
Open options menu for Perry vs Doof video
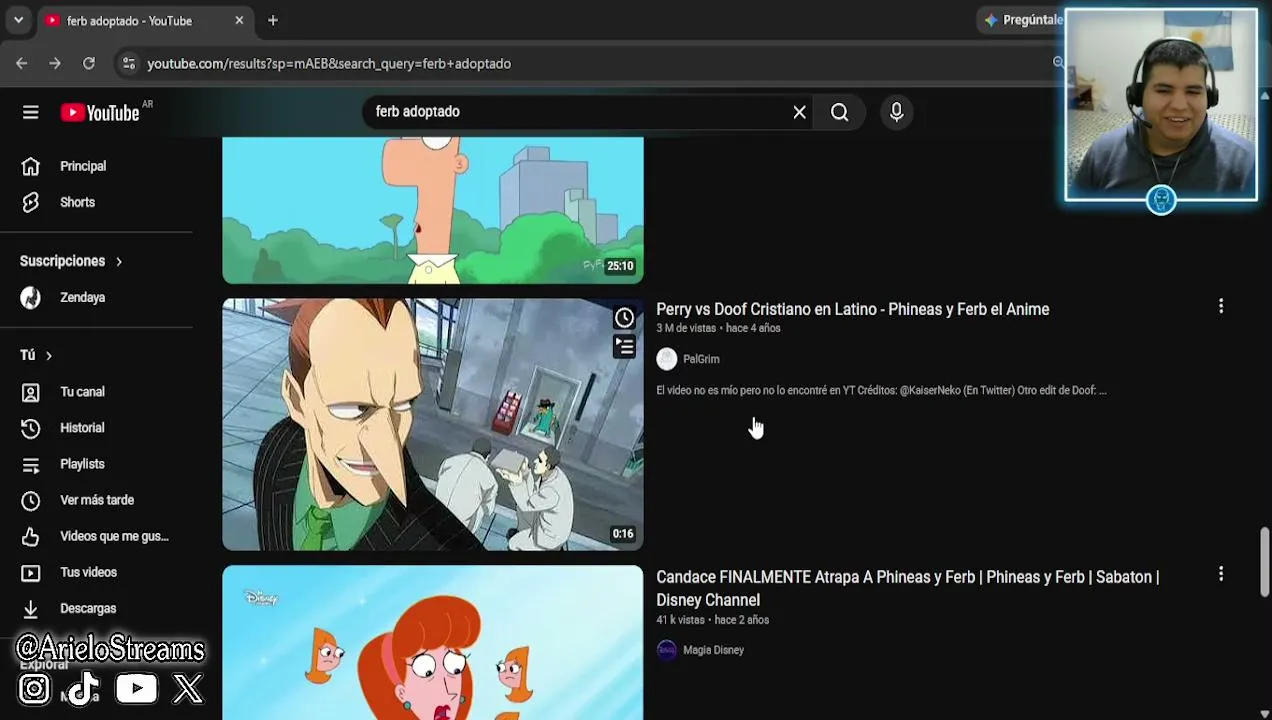(1220, 306)
